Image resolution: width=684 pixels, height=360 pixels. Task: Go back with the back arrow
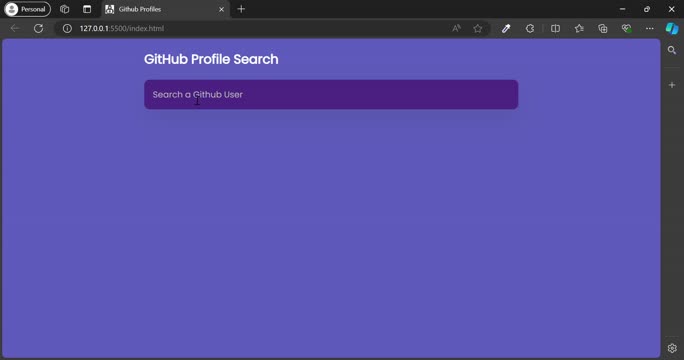15,28
